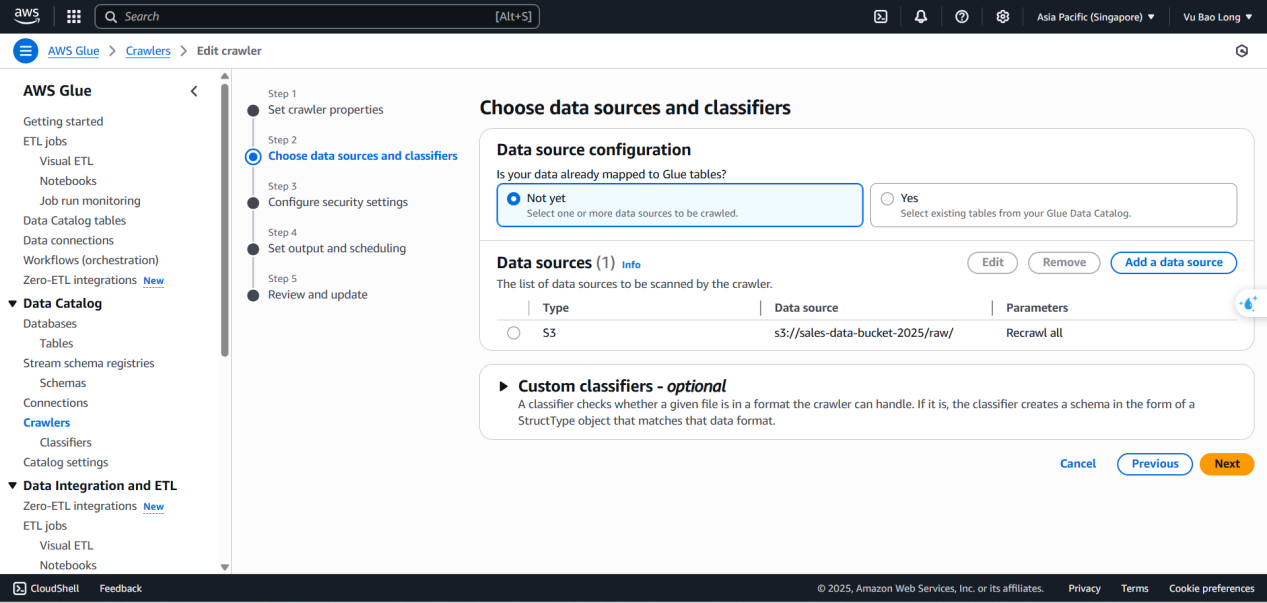1267x603 pixels.
Task: Toggle the hamburger navigation menu icon
Action: coord(26,51)
